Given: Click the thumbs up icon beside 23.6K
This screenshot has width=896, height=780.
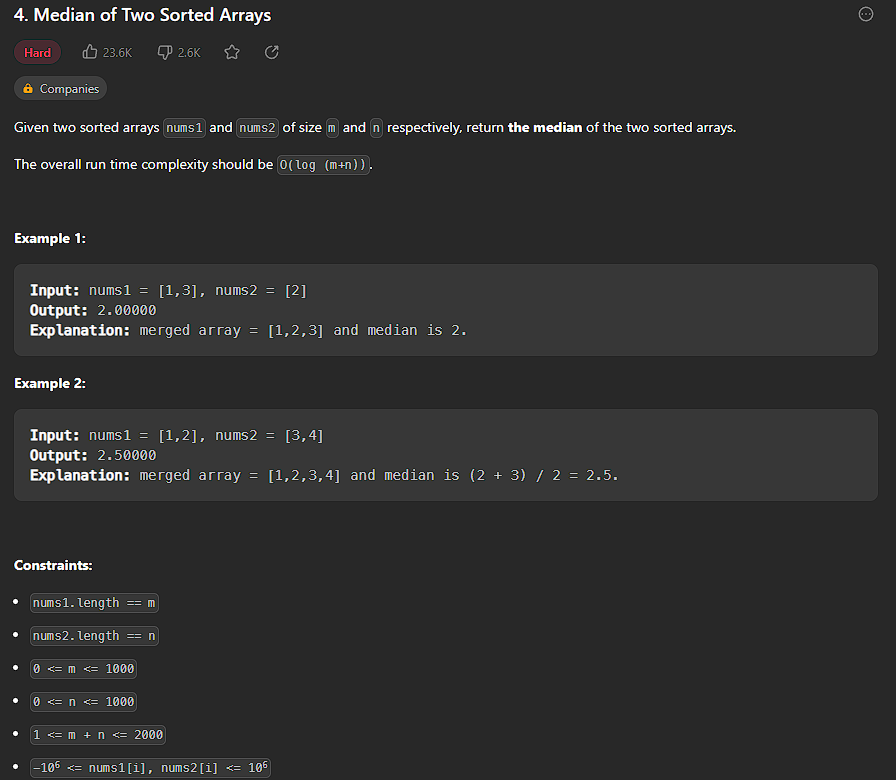Looking at the screenshot, I should 89,52.
